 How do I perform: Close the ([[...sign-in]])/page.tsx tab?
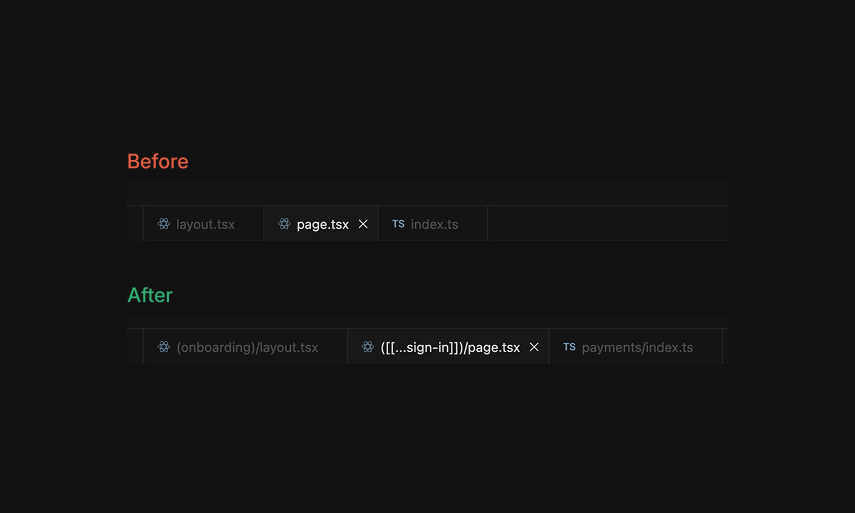pyautogui.click(x=534, y=347)
